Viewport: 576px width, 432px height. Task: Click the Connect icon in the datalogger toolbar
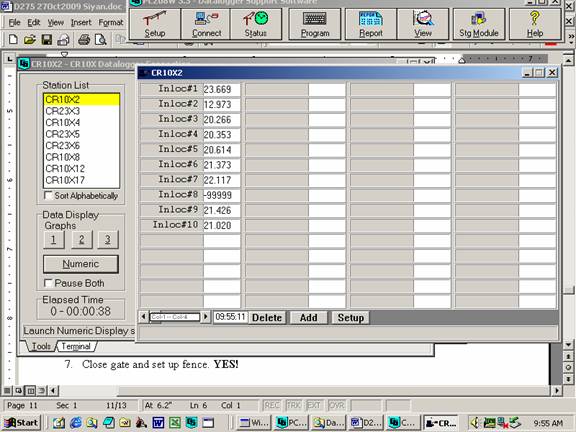click(x=206, y=24)
